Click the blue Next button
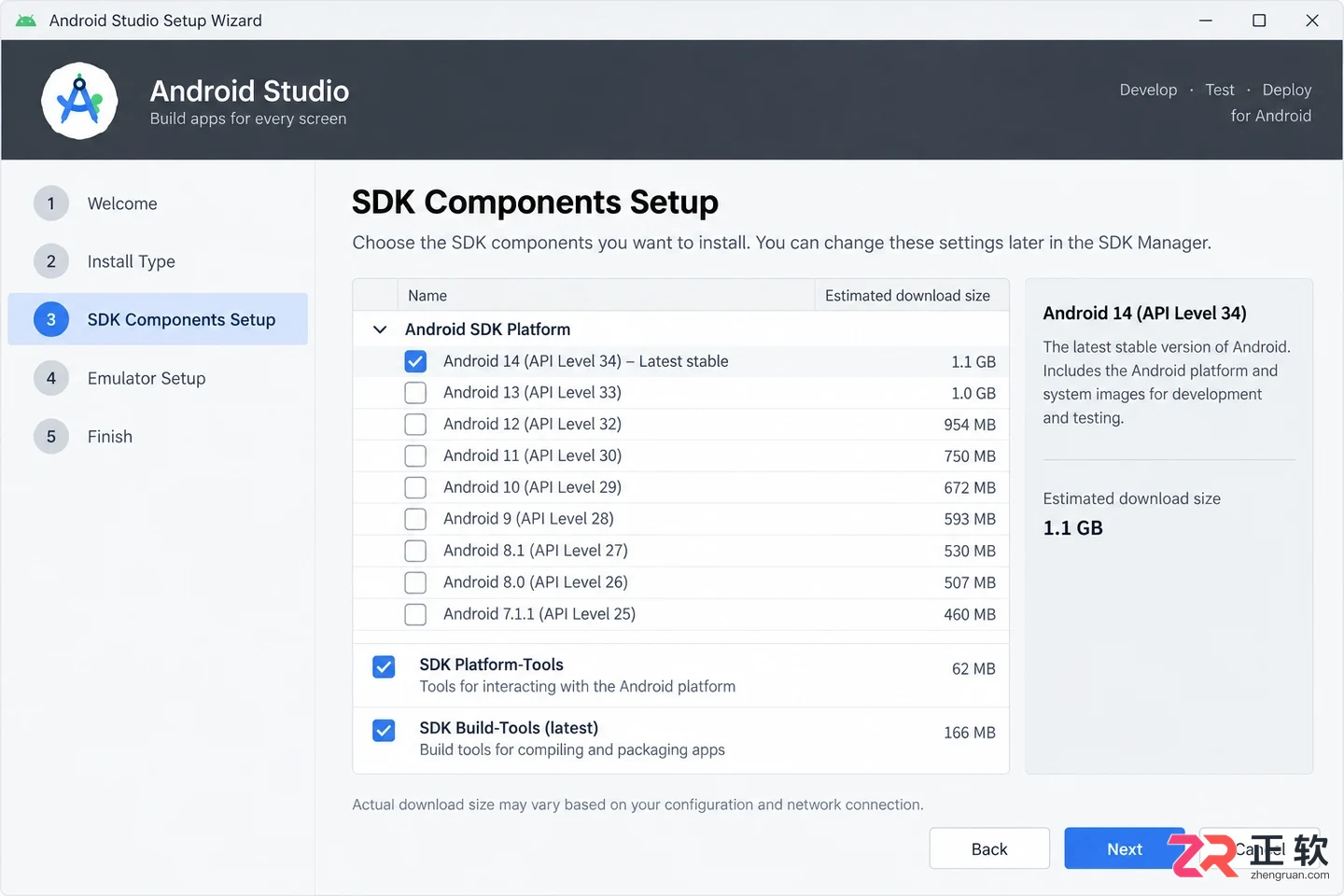 [1125, 848]
